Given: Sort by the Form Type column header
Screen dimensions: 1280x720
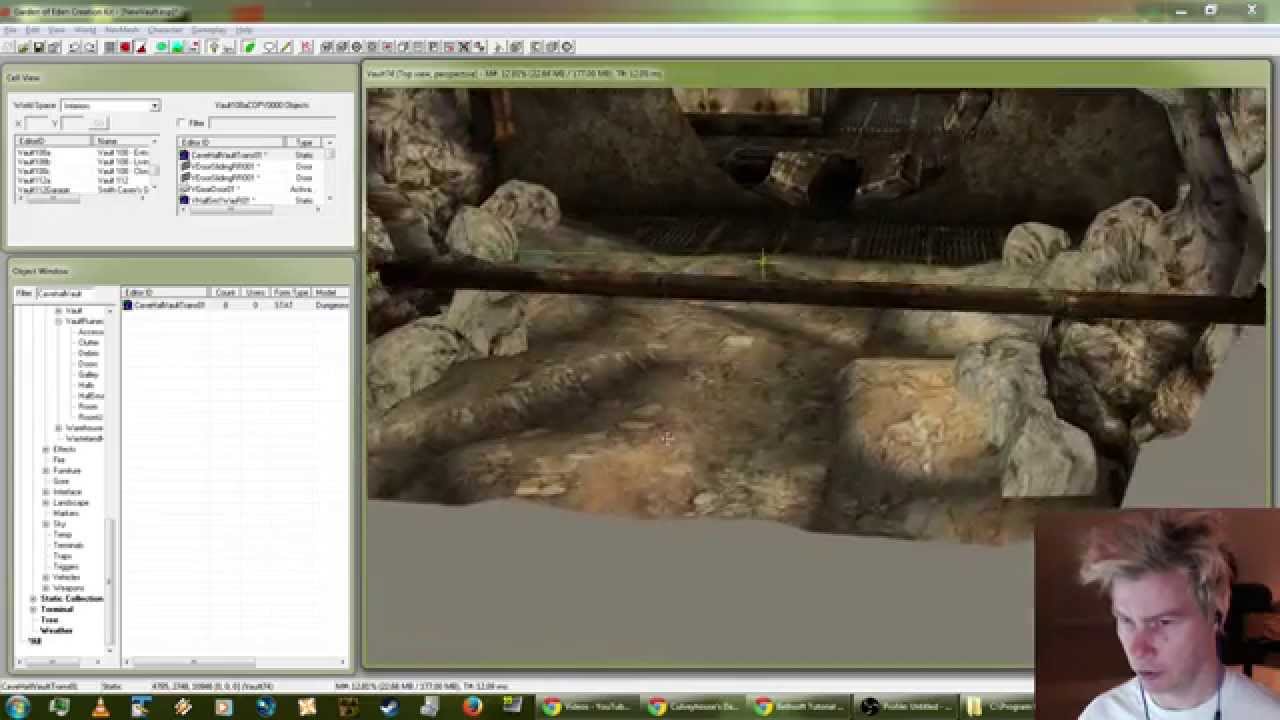Looking at the screenshot, I should click(x=291, y=292).
